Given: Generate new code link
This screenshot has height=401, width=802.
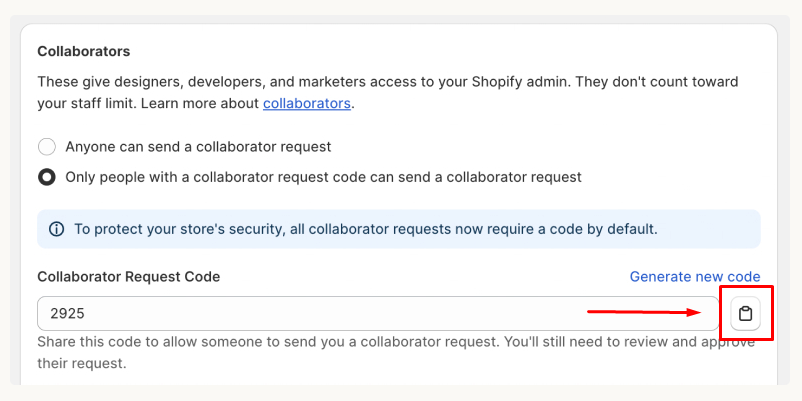Looking at the screenshot, I should tap(695, 277).
